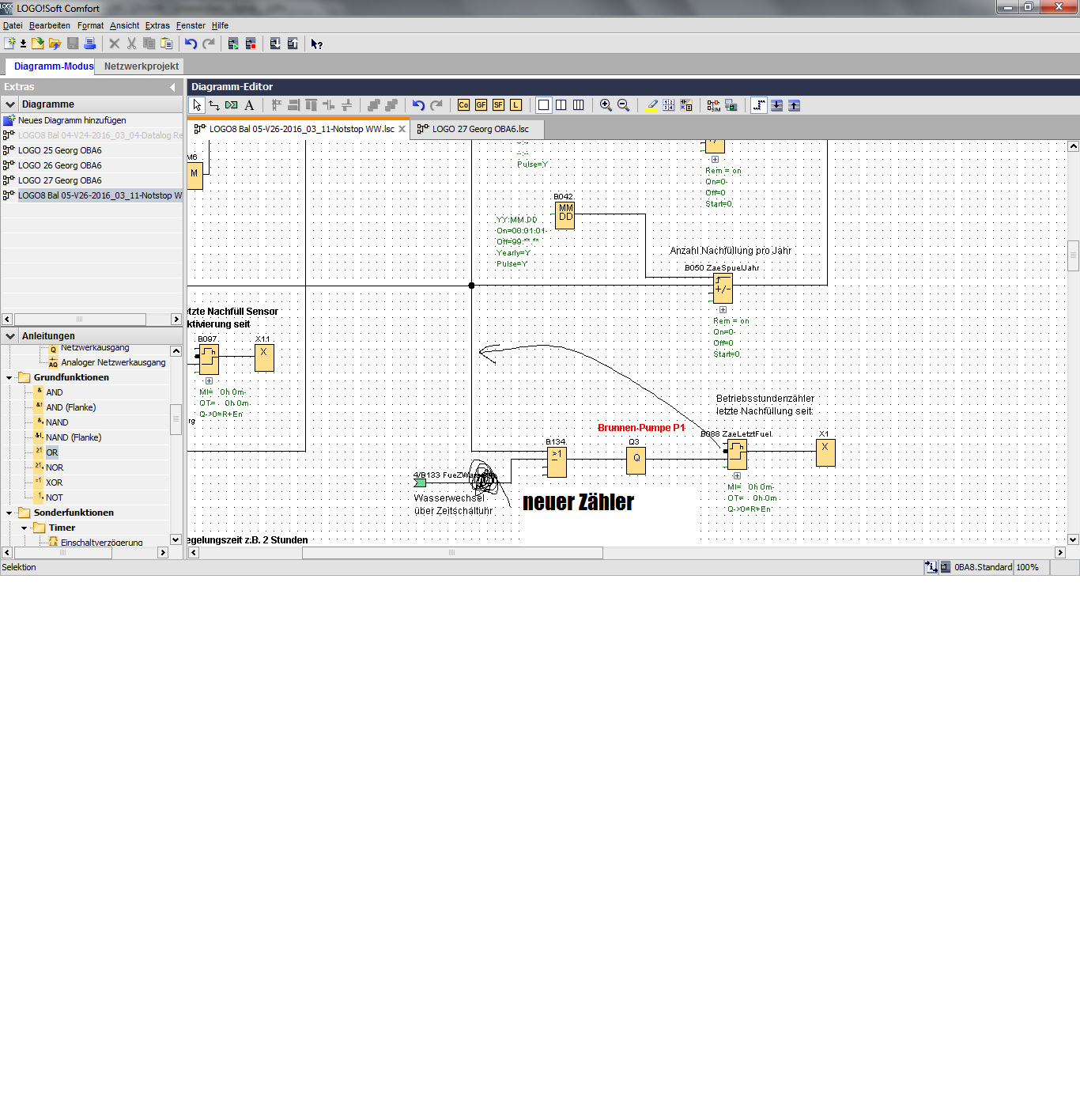Click 'Neues Diagramm hinzufügen'
This screenshot has width=1080, height=1120.
72,120
